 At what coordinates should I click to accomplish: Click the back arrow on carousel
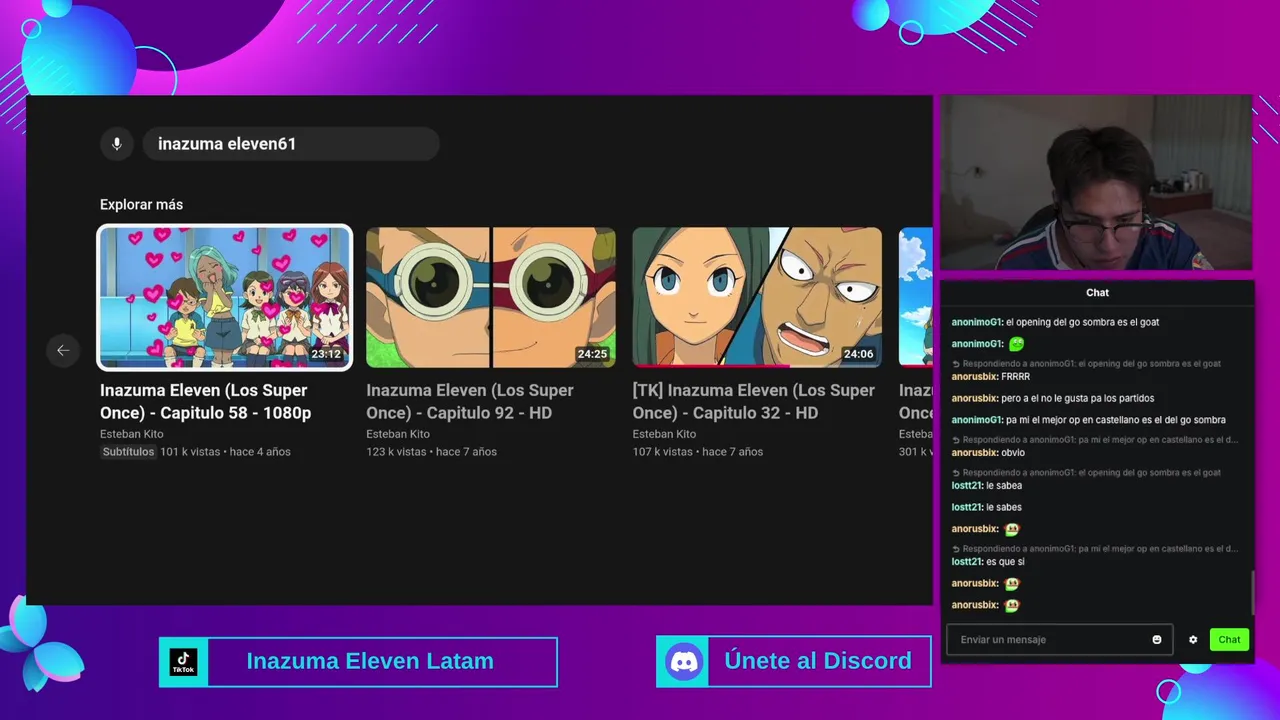click(63, 350)
